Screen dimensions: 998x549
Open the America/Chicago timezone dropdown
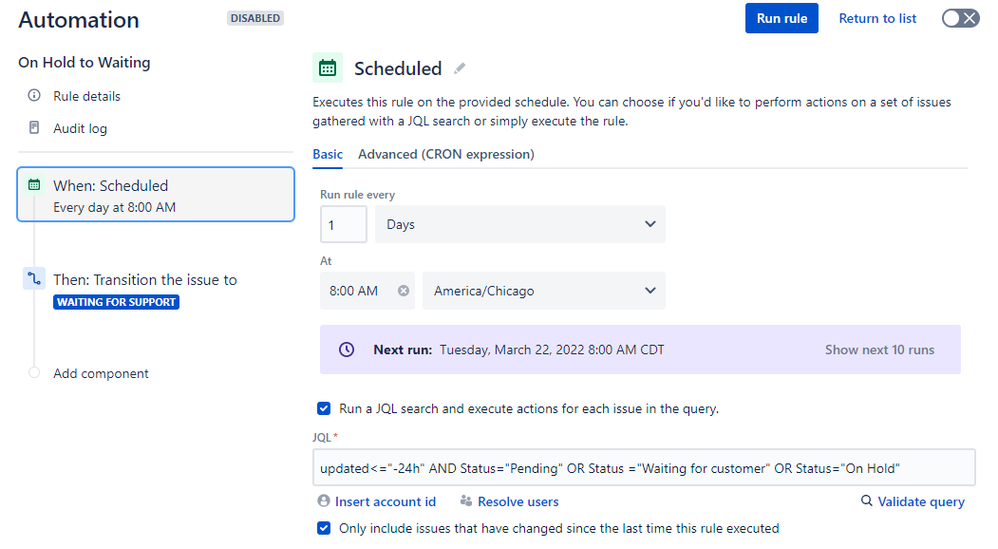544,291
